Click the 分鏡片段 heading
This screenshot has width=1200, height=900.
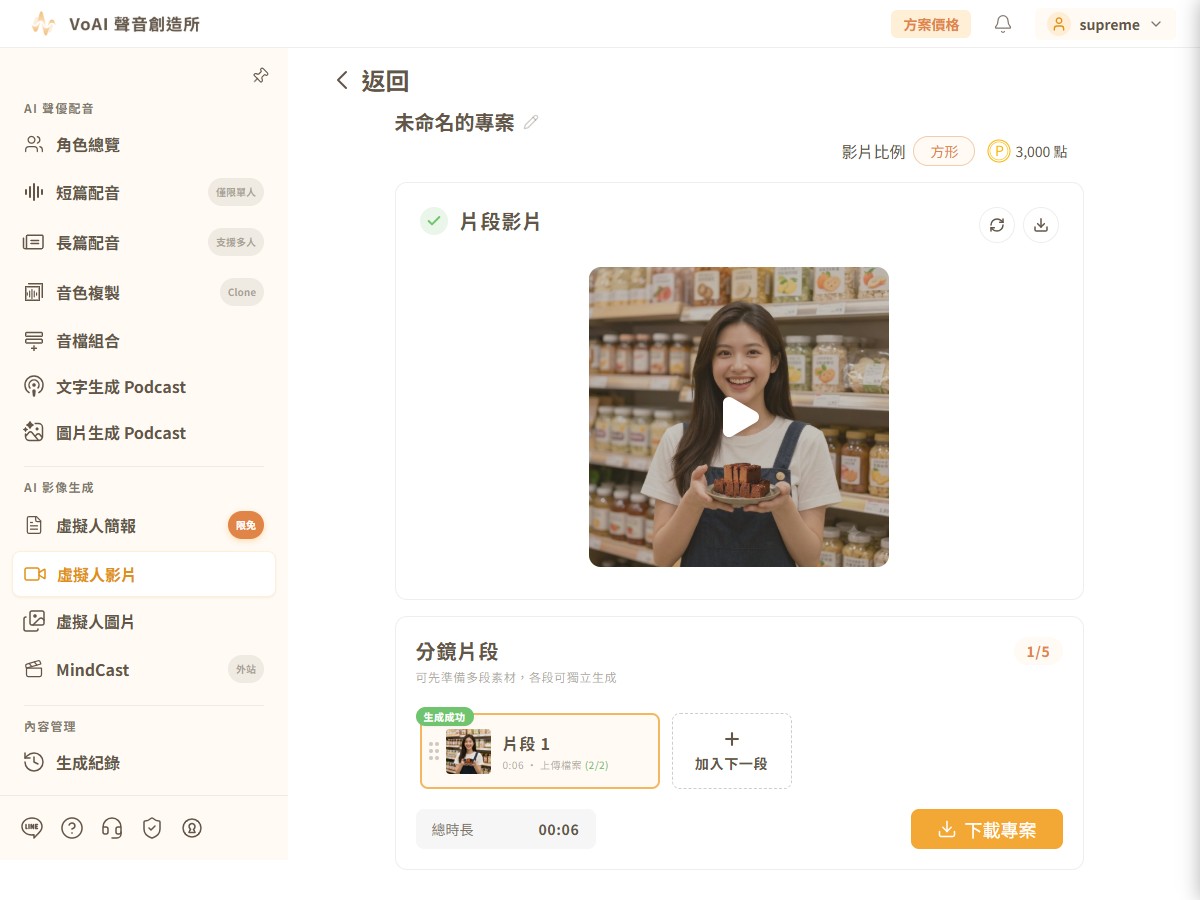[x=457, y=652]
